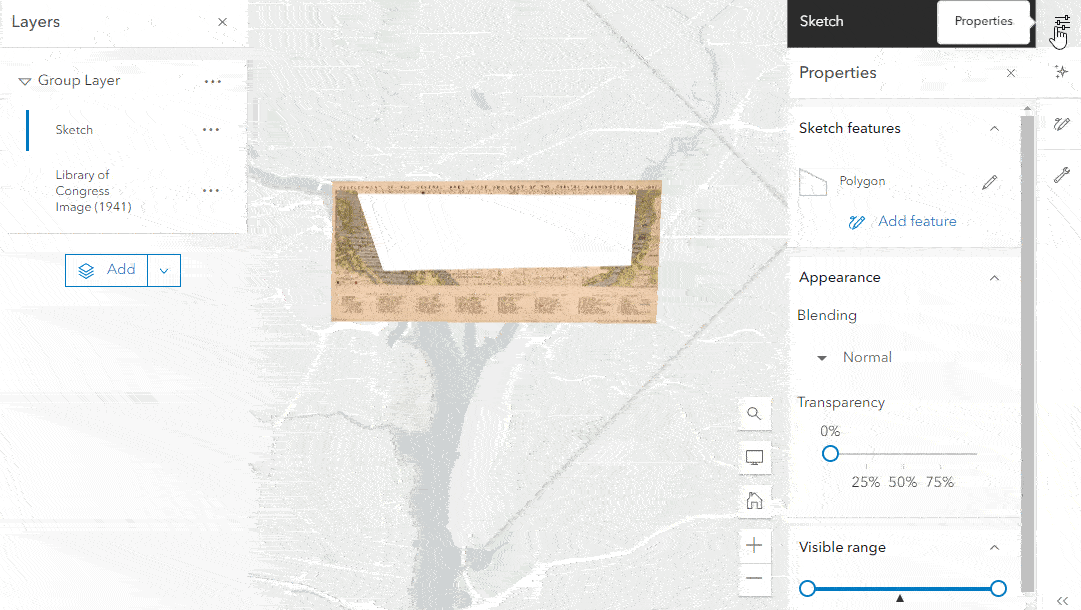Viewport: 1081px width, 610px height.
Task: Open the options menu for Group Layer
Action: pyautogui.click(x=212, y=81)
